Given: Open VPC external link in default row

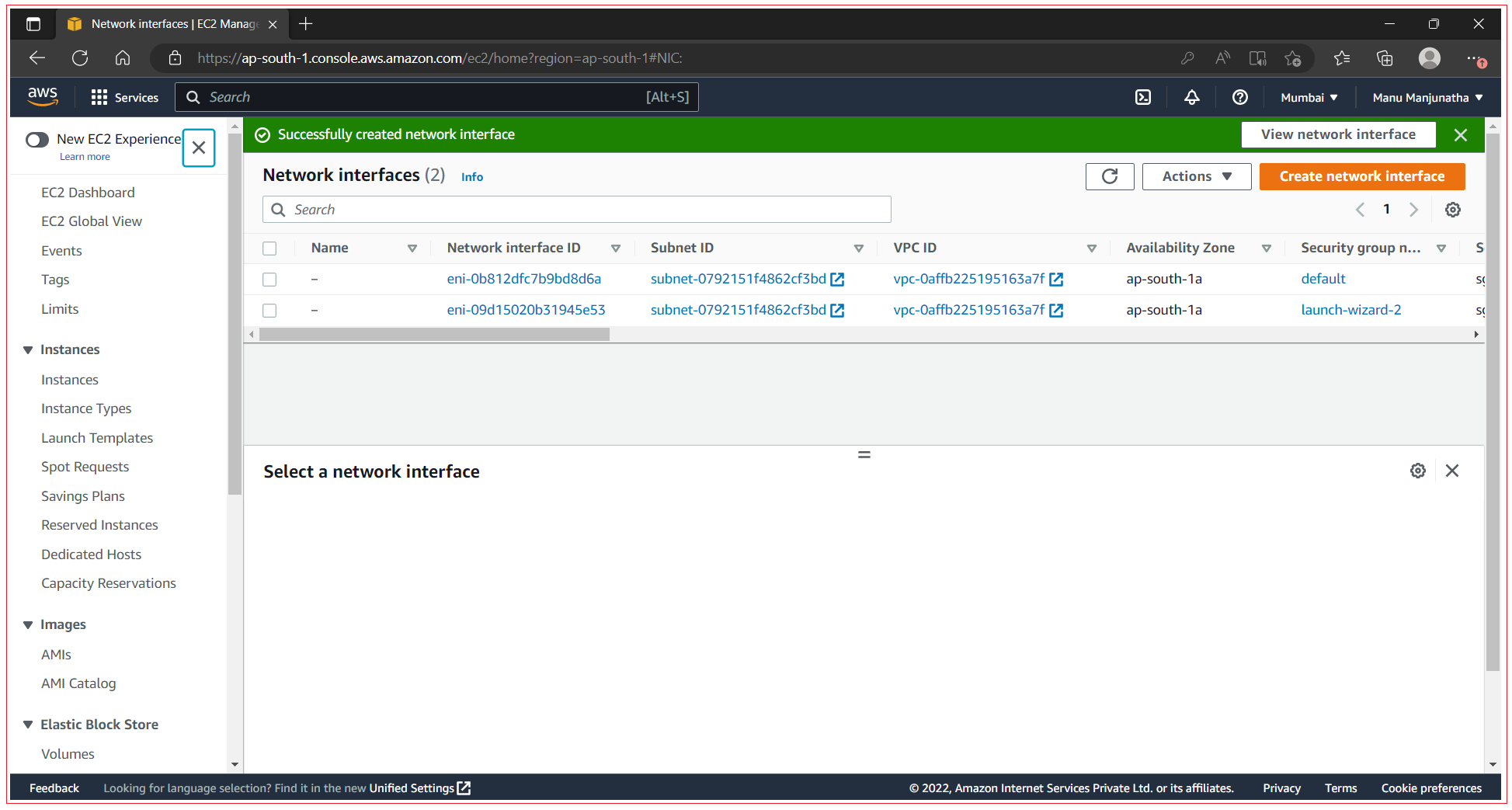Looking at the screenshot, I should click(x=1056, y=280).
